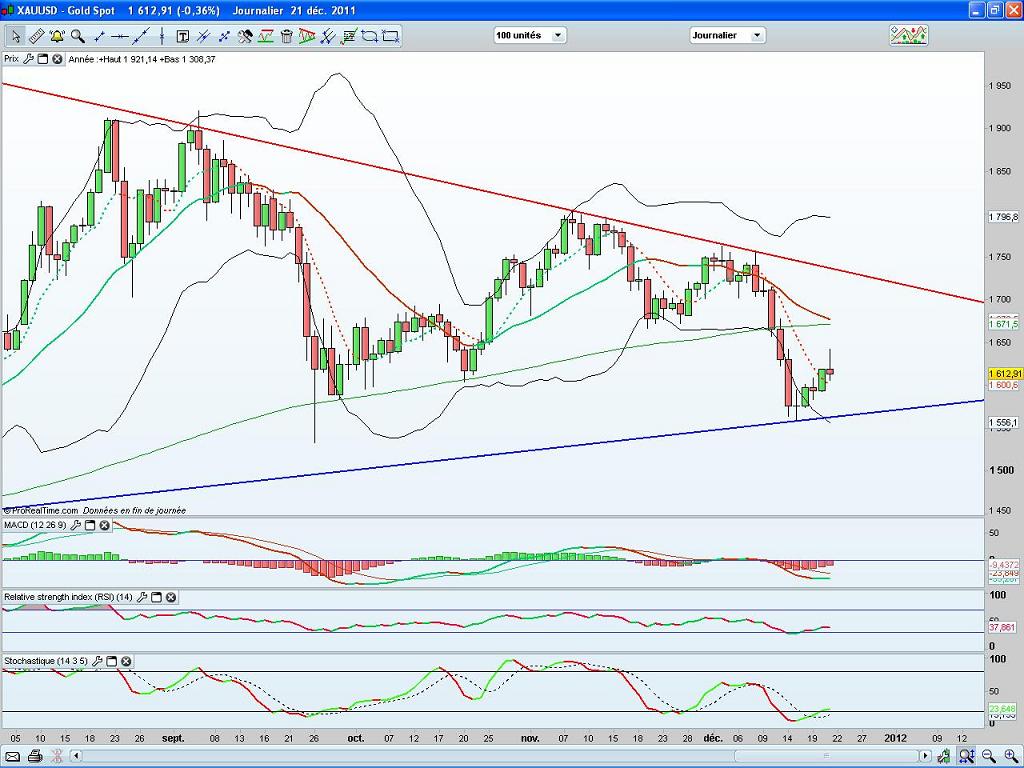1024x768 pixels.
Task: Choose the text annotation tool
Action: [183, 36]
